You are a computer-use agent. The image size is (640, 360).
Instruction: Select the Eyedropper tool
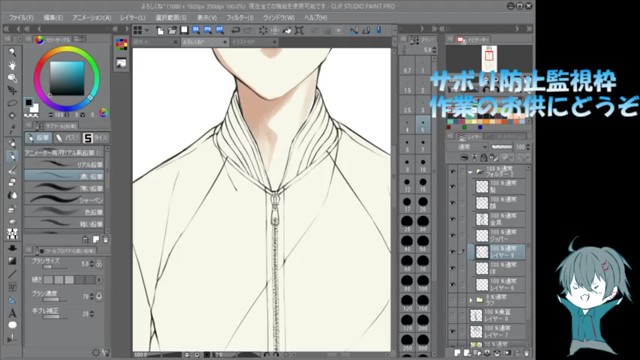[x=12, y=129]
